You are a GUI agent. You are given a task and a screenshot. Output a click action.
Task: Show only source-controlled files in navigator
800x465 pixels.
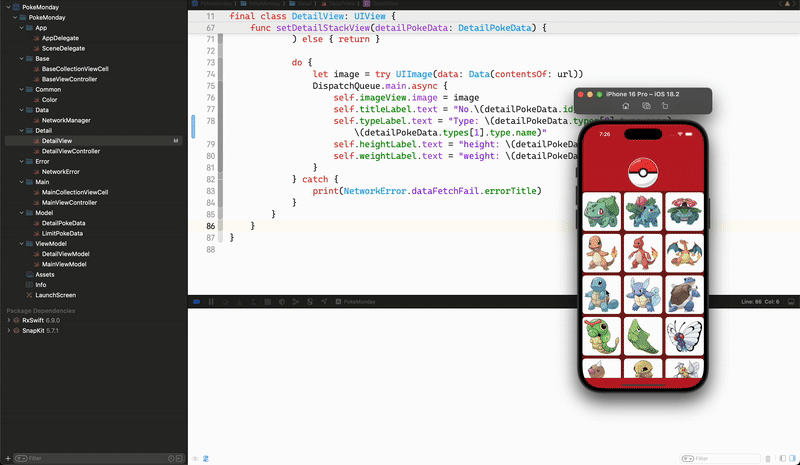coord(179,458)
